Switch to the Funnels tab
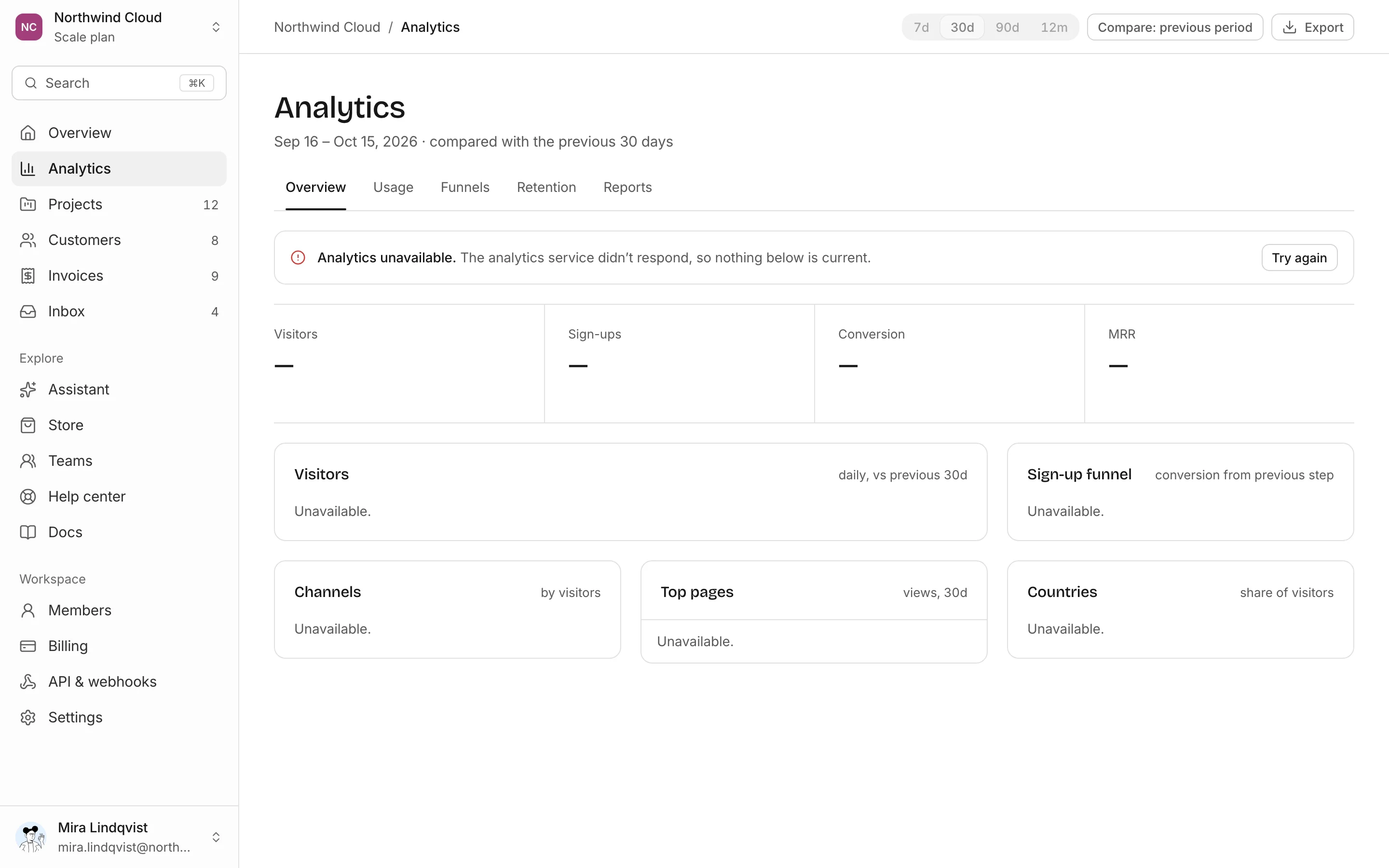 click(465, 187)
